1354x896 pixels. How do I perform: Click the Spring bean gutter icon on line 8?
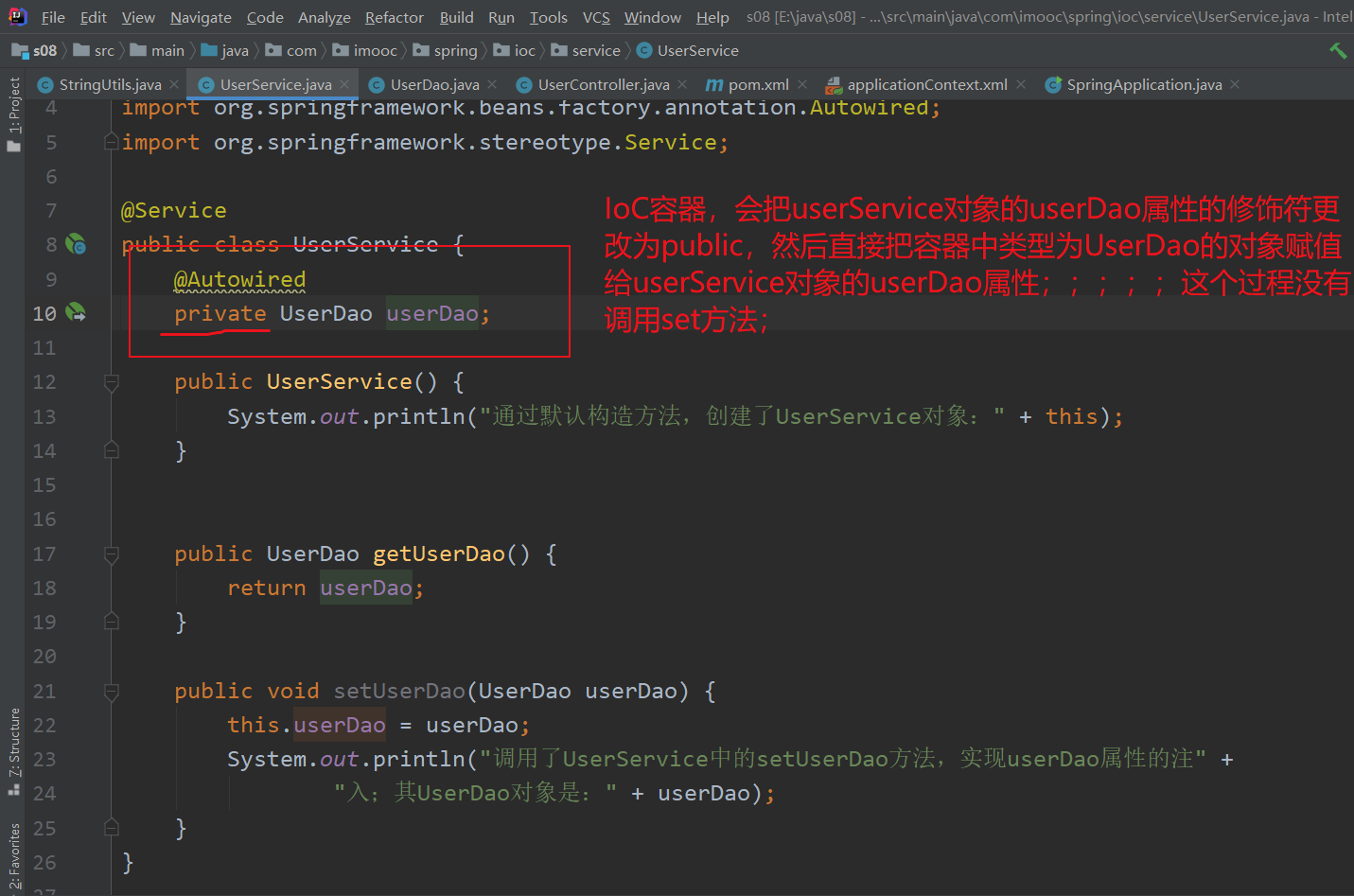76,243
